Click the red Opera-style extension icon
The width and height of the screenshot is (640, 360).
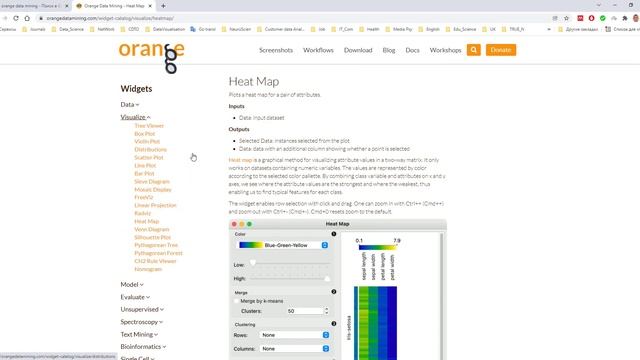tap(591, 18)
